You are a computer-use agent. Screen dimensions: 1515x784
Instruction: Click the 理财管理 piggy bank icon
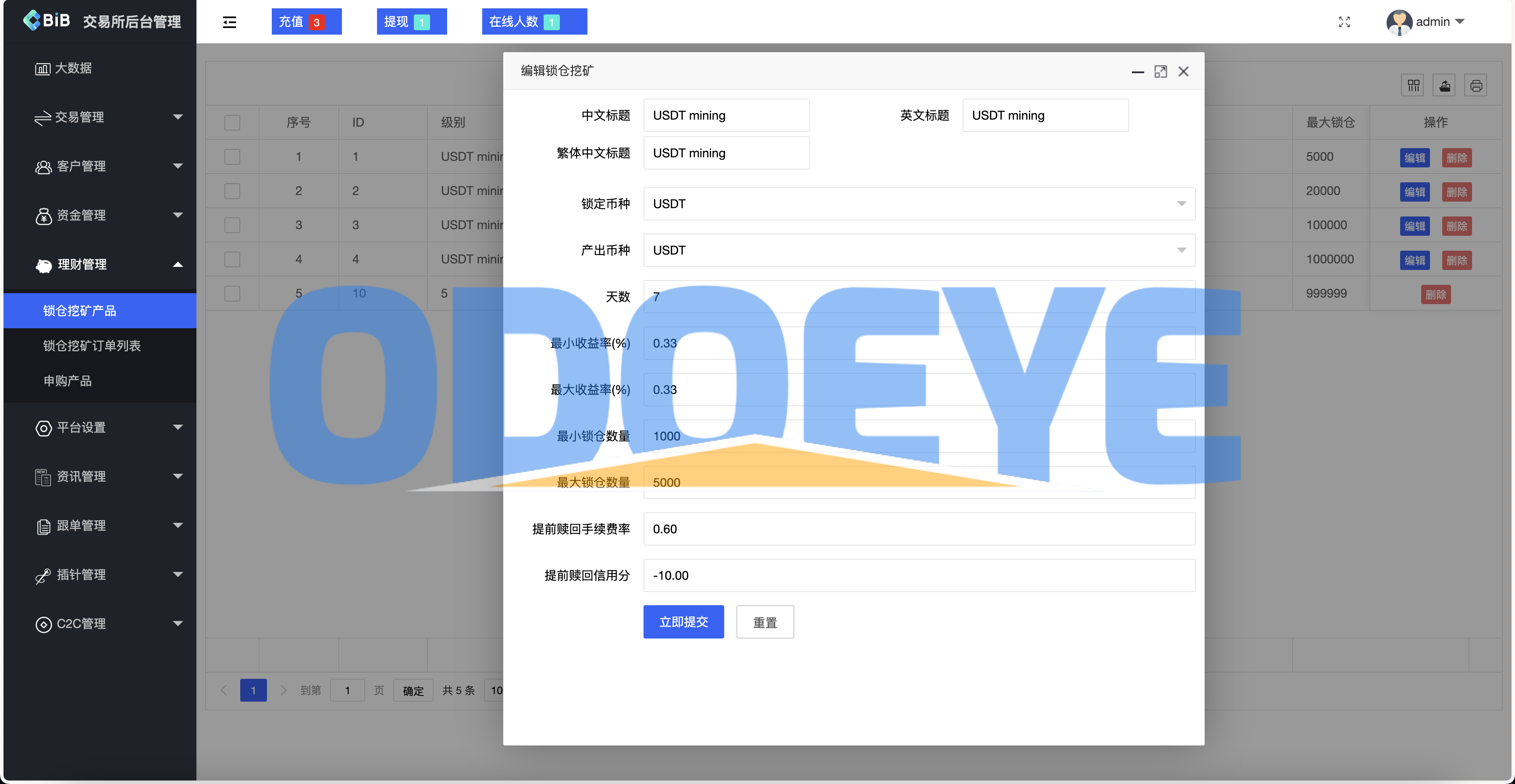[44, 265]
